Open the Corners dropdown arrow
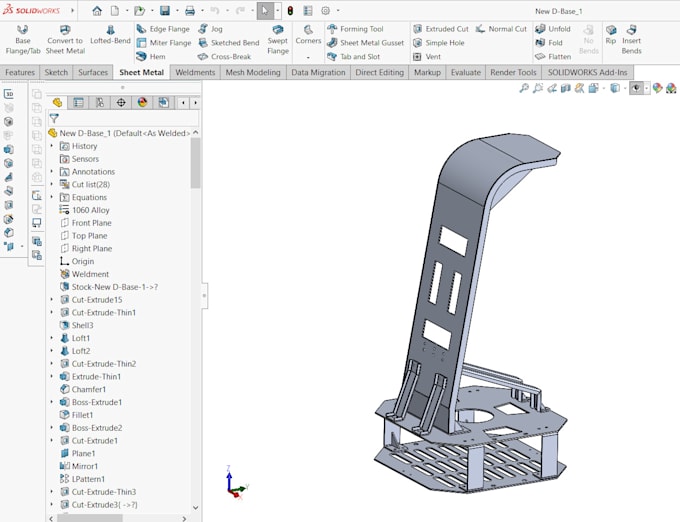680x522 pixels. 308,58
